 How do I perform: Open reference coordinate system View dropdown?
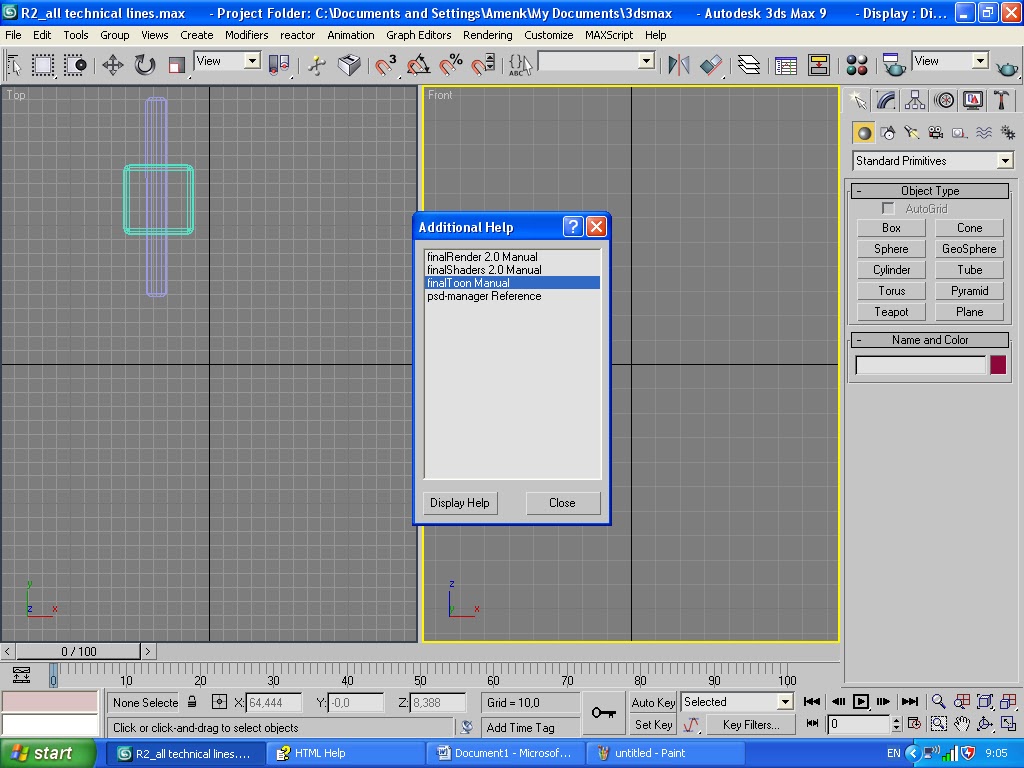coord(227,61)
